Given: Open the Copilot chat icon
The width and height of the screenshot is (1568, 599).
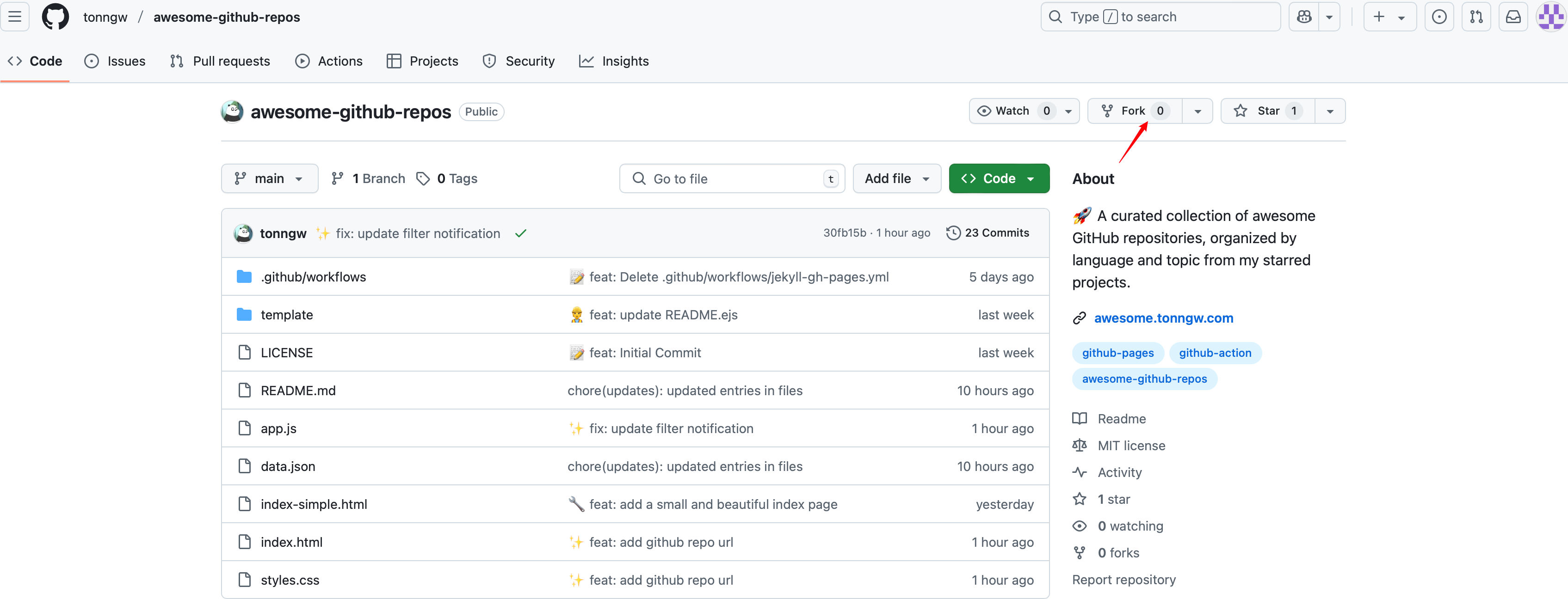Looking at the screenshot, I should pyautogui.click(x=1304, y=17).
